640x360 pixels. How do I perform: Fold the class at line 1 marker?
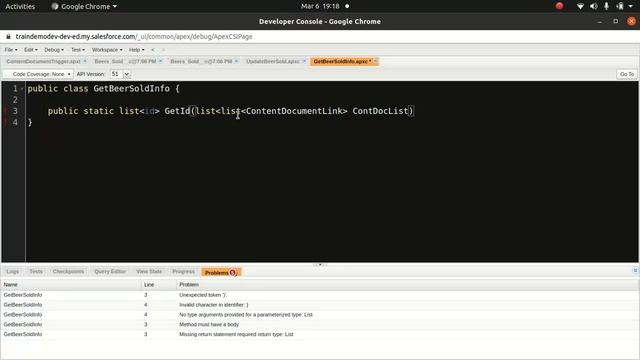(x=22, y=89)
